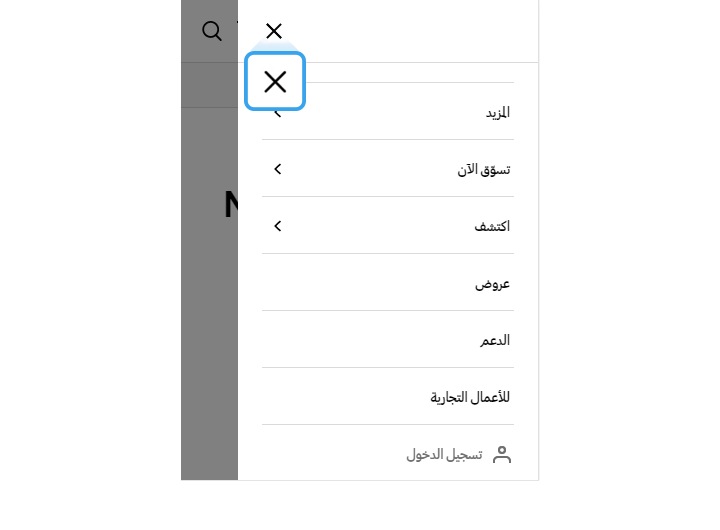Select the تسوق الآن menu entry
Viewport: 720px width, 530px height.
tap(484, 169)
